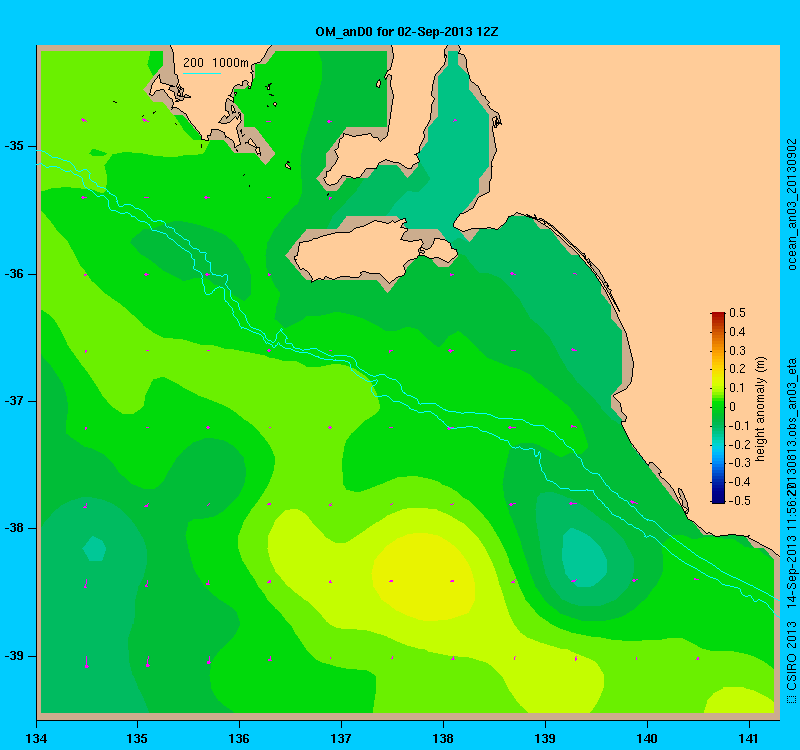Click the latitude label "-38"
The height and width of the screenshot is (750, 800).
click(14, 528)
